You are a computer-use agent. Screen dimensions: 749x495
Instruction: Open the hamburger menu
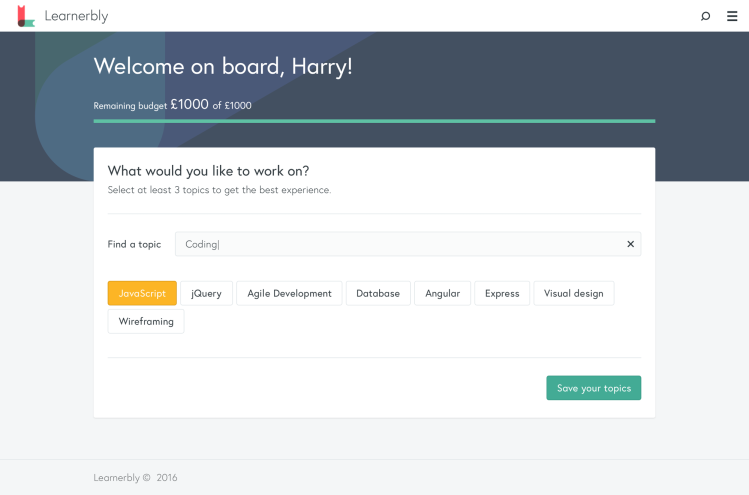tap(732, 16)
